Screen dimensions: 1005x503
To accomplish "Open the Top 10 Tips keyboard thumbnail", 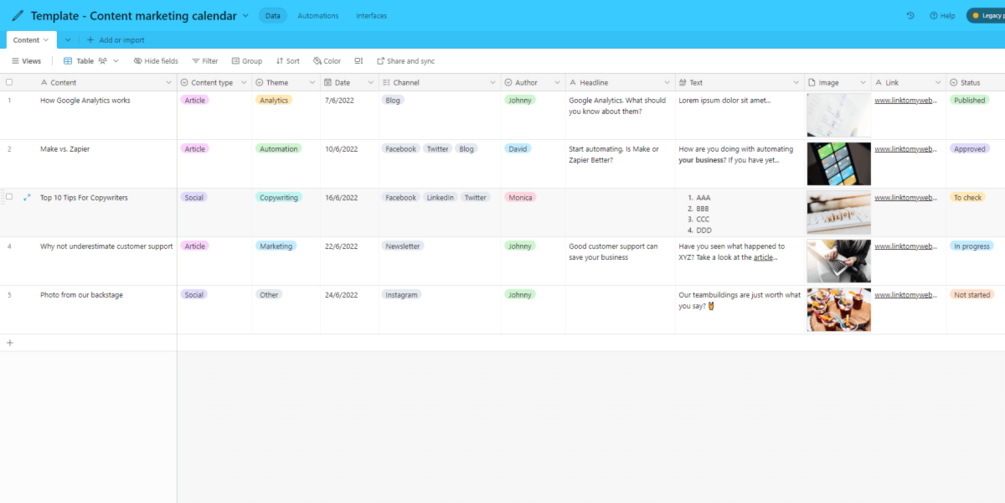I will click(x=838, y=213).
